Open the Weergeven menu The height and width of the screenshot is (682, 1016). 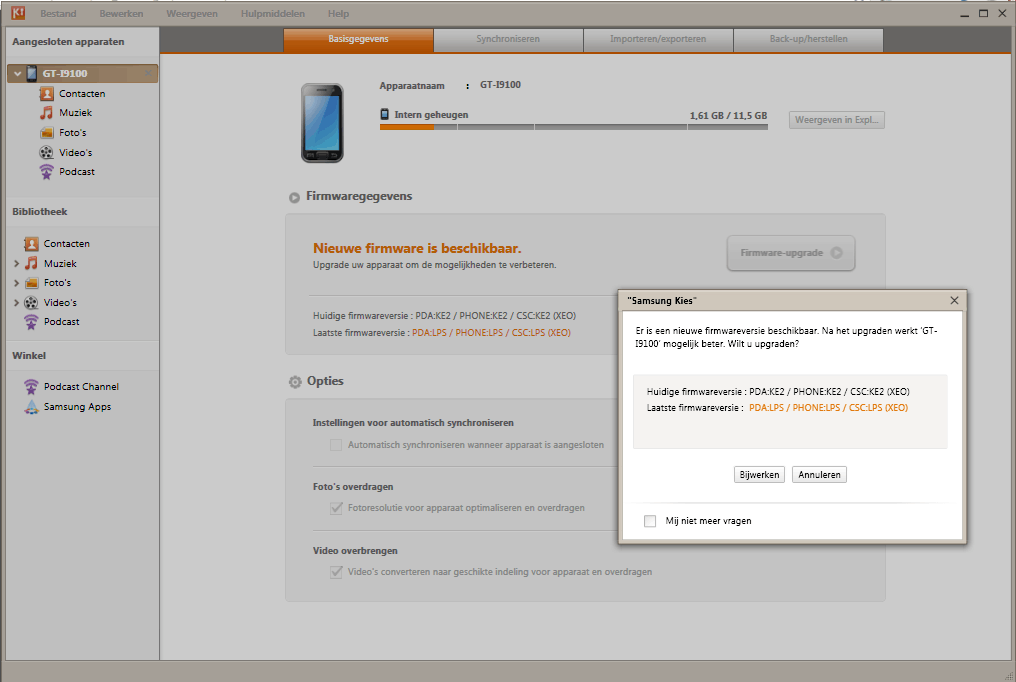(x=192, y=13)
